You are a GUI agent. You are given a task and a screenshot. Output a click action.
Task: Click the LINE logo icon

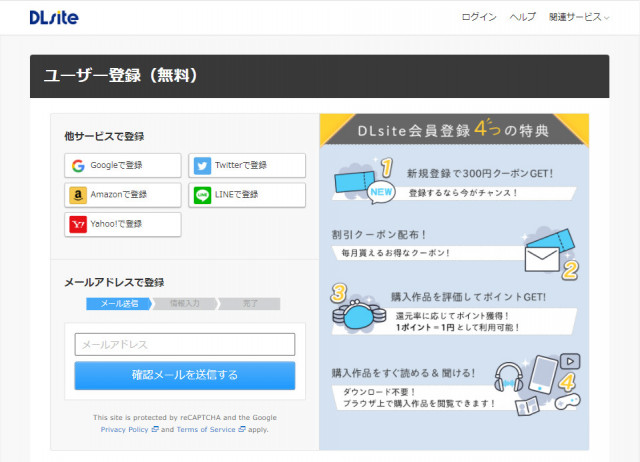(202, 195)
